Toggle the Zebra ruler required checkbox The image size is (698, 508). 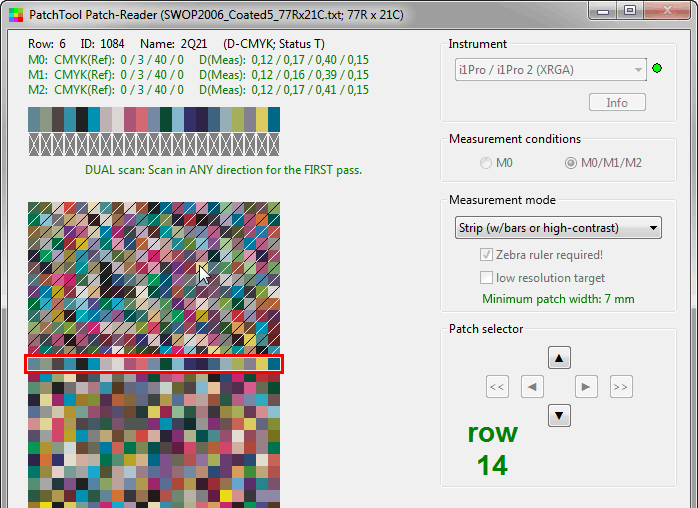click(487, 255)
